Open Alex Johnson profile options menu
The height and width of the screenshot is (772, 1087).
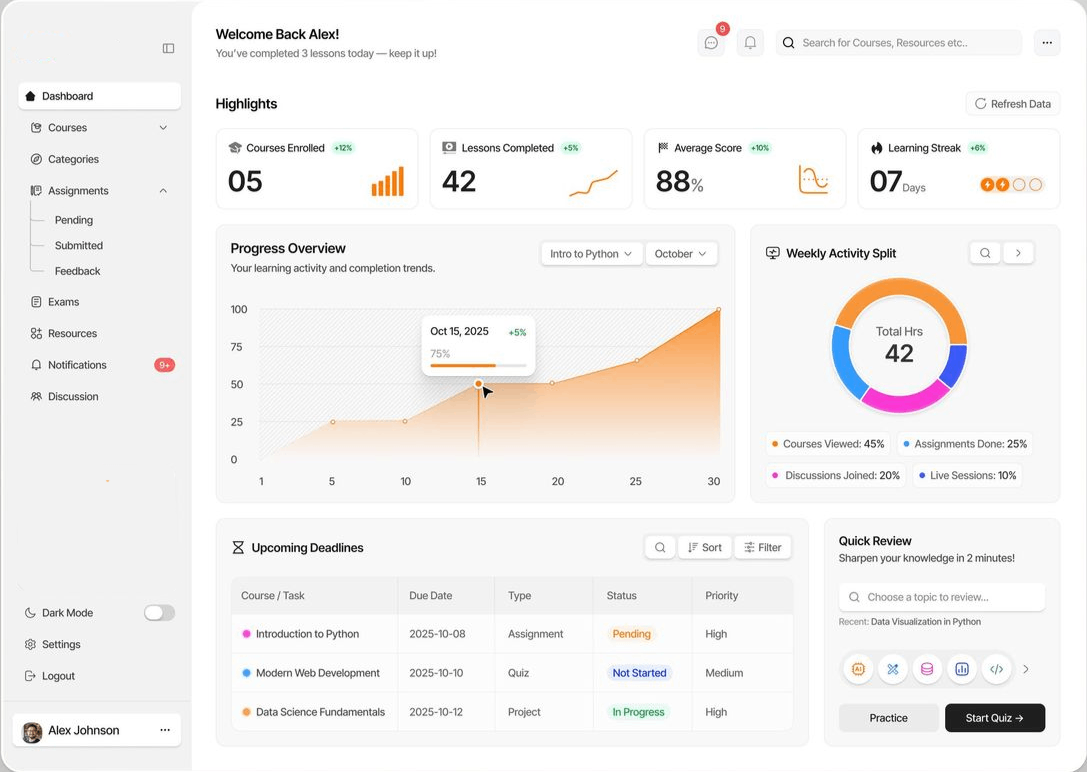165,730
